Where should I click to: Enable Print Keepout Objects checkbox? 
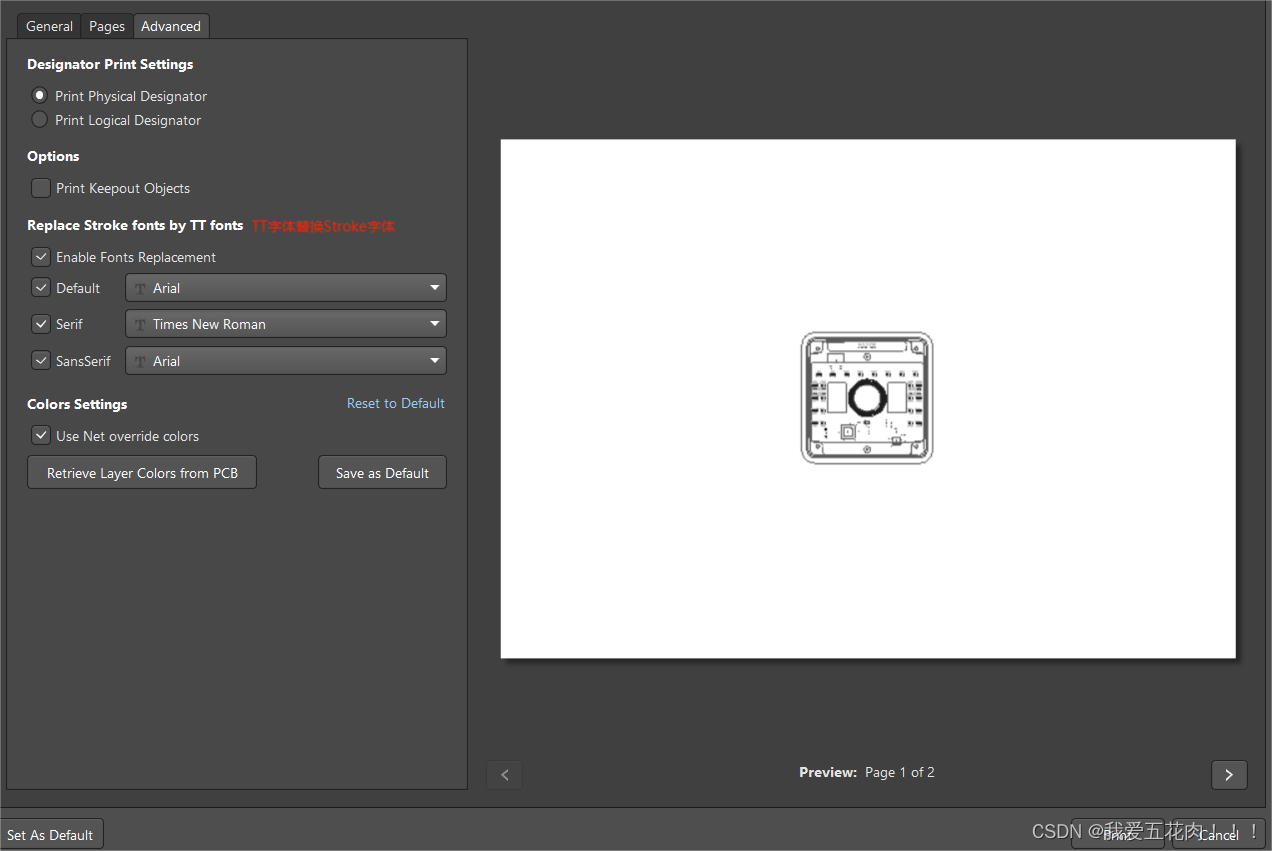[41, 188]
